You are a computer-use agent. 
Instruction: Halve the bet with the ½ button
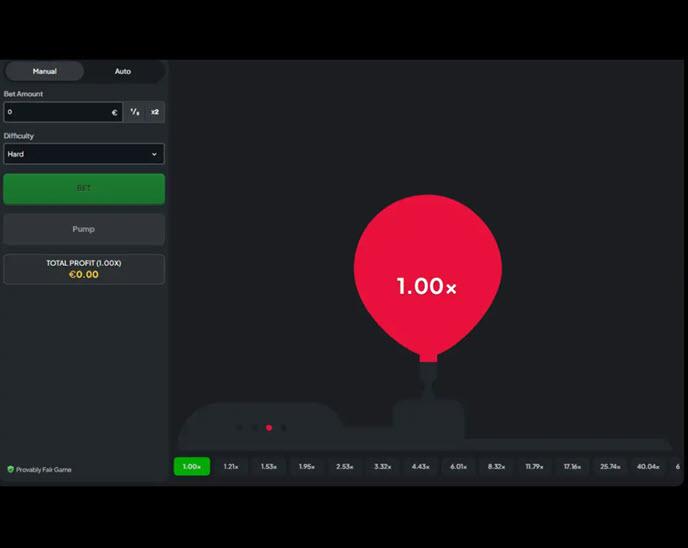[x=135, y=113]
